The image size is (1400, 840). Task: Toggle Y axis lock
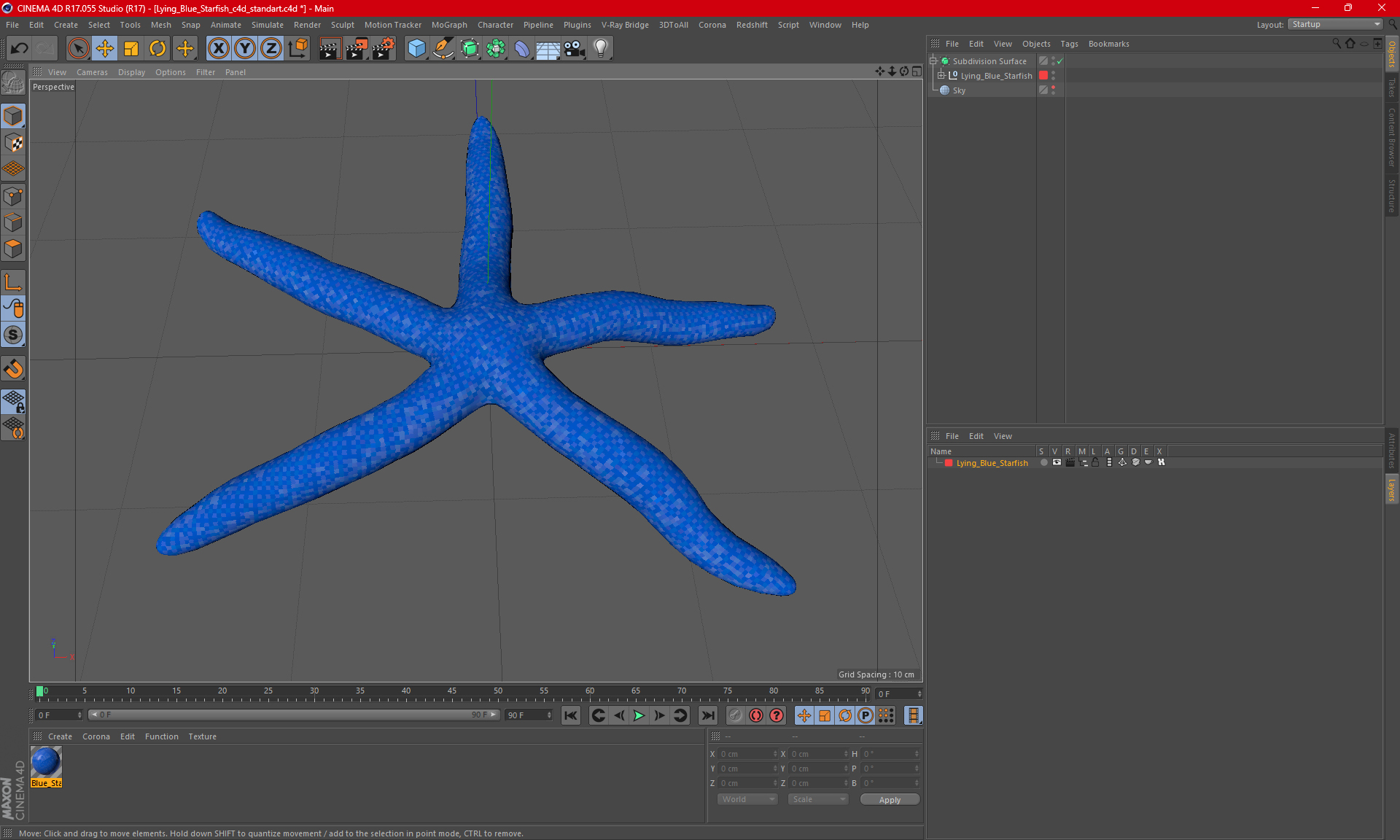tap(245, 49)
